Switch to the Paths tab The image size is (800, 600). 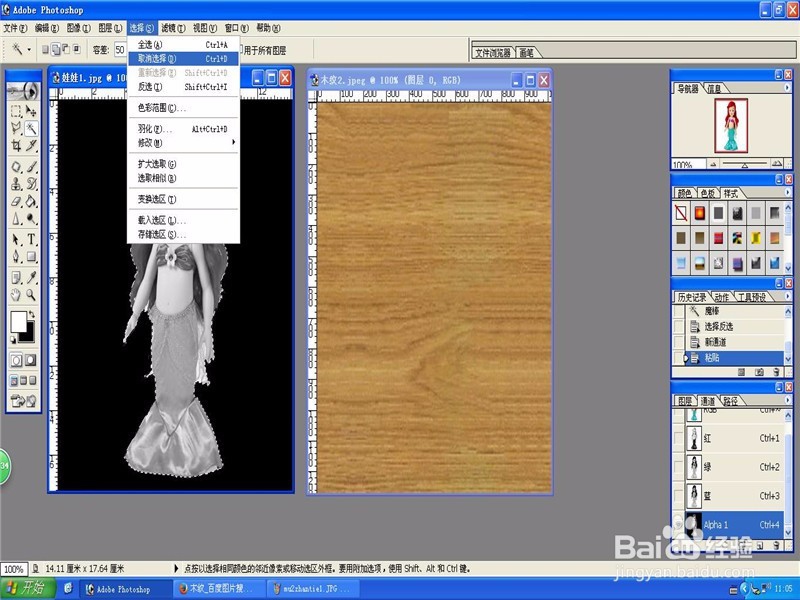pos(731,402)
